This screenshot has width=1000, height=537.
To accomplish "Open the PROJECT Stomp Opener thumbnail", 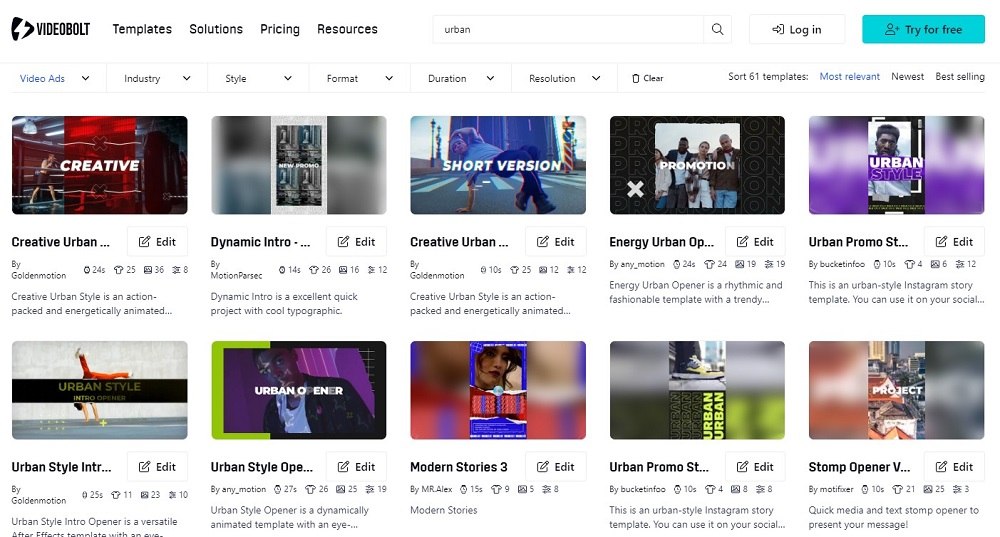I will pyautogui.click(x=897, y=390).
